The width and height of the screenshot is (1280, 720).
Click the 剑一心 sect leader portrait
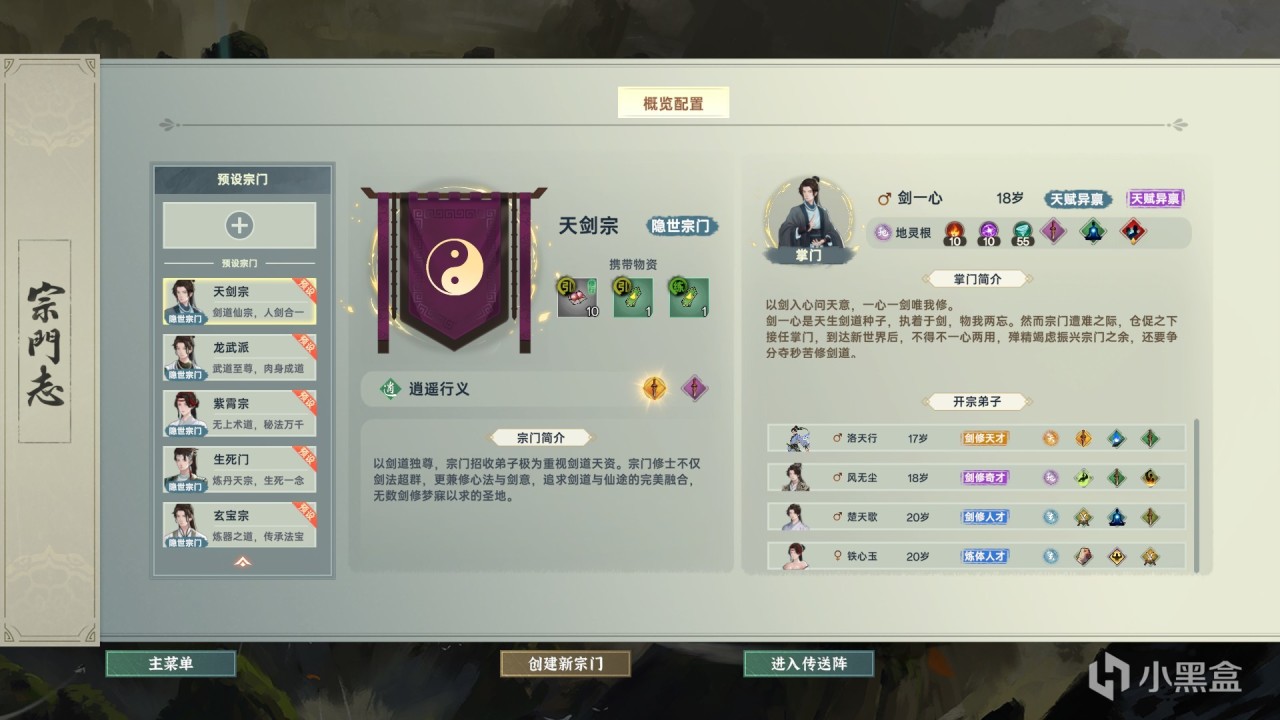coord(807,222)
